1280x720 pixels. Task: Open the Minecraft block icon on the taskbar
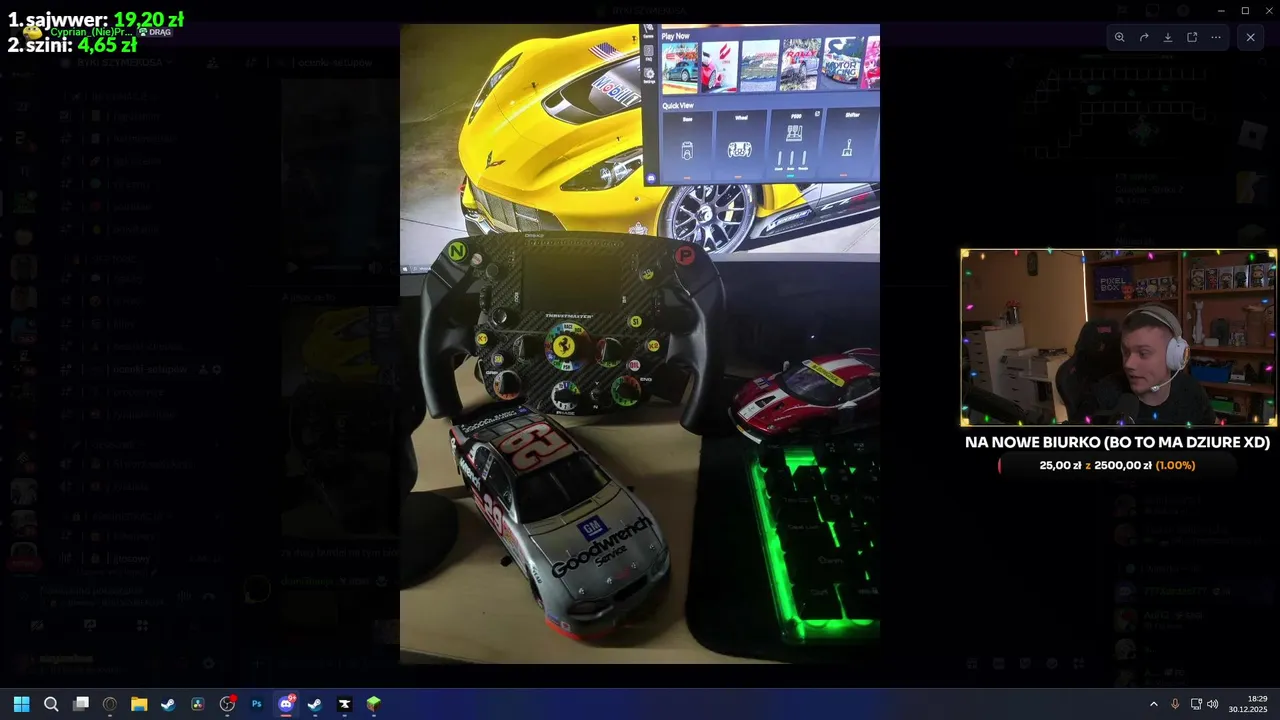click(373, 704)
